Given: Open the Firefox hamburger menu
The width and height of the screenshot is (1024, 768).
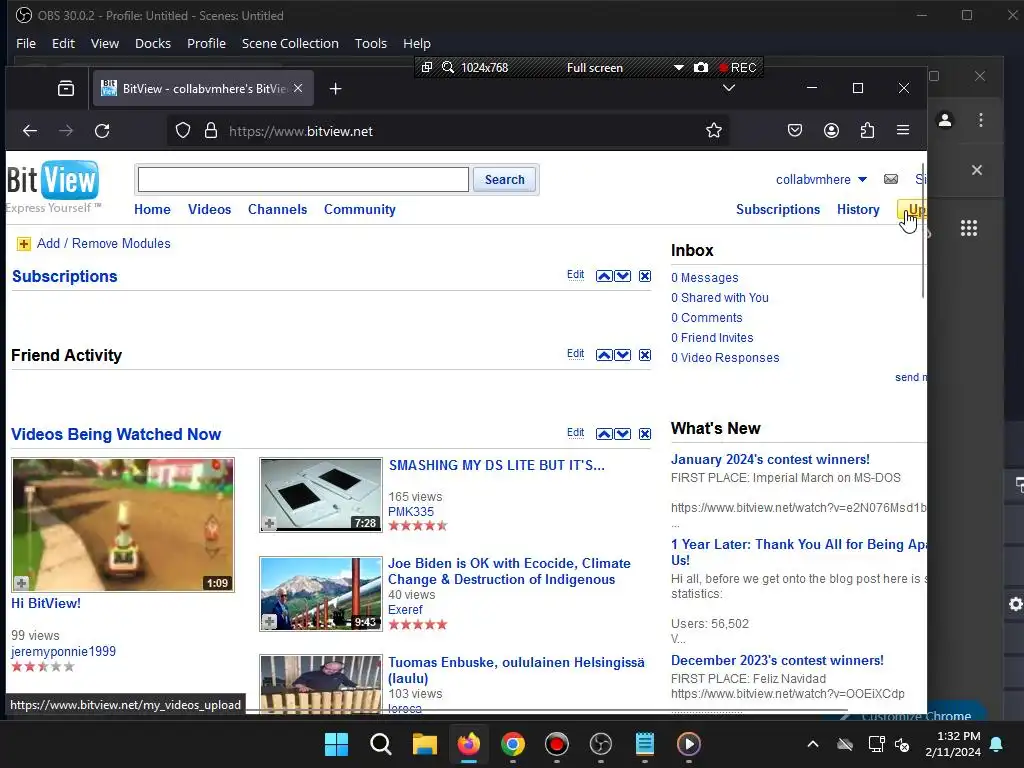Looking at the screenshot, I should tap(903, 131).
